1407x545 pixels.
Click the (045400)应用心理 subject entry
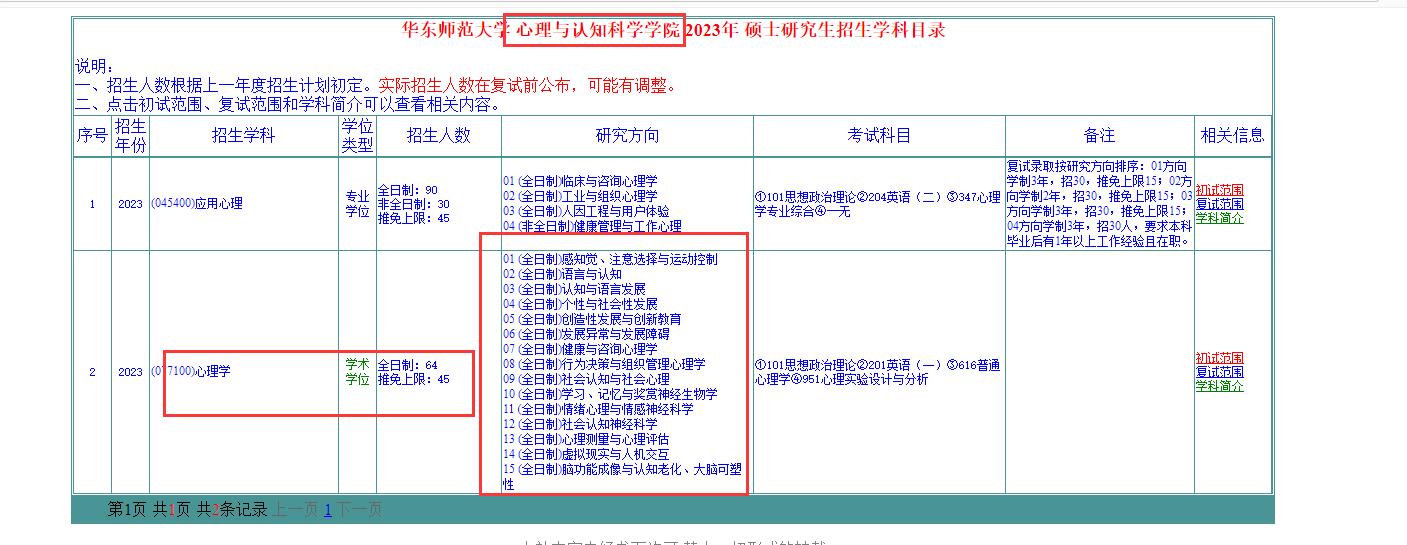(x=197, y=204)
